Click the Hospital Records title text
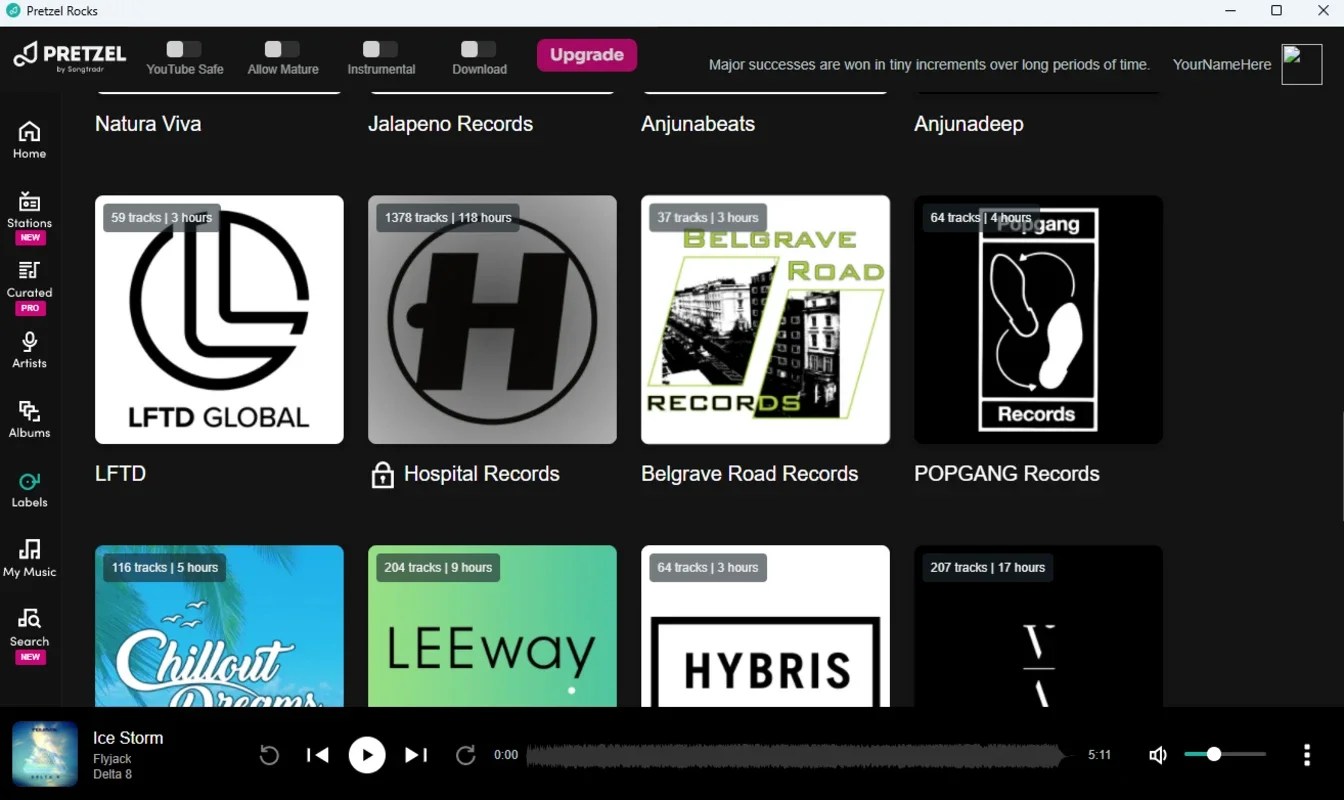 point(482,474)
